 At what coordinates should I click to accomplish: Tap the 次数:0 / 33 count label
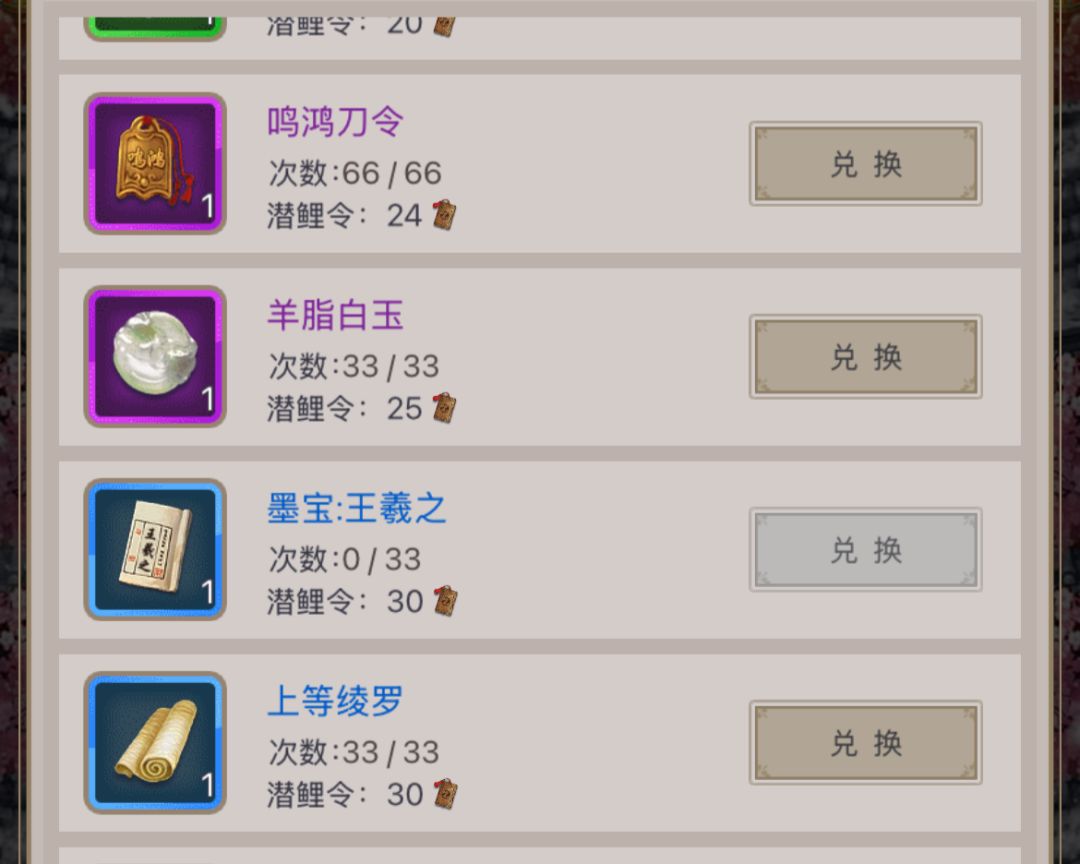[x=344, y=559]
